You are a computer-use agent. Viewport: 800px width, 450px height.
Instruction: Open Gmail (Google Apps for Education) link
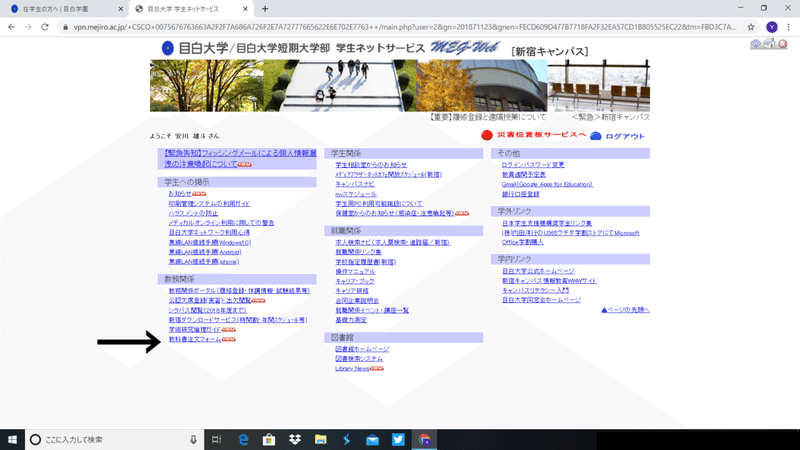point(547,184)
